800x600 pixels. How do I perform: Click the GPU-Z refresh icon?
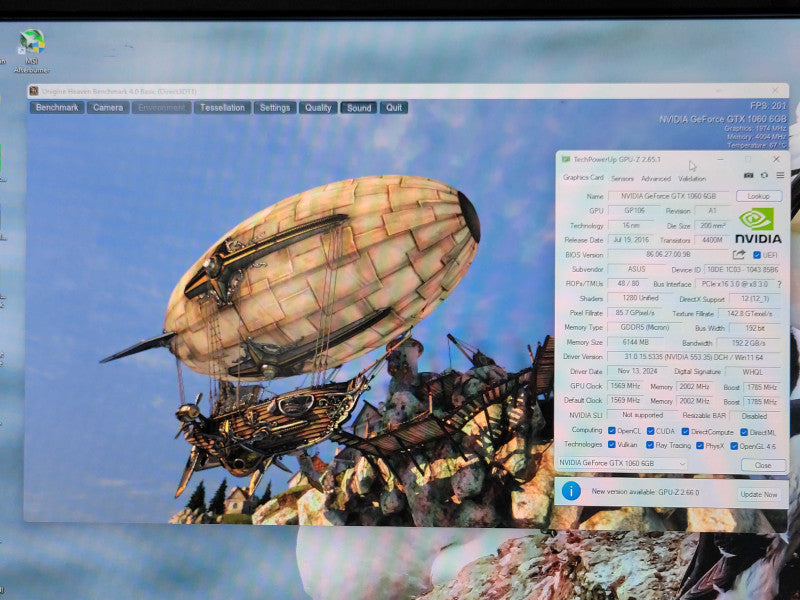click(764, 175)
